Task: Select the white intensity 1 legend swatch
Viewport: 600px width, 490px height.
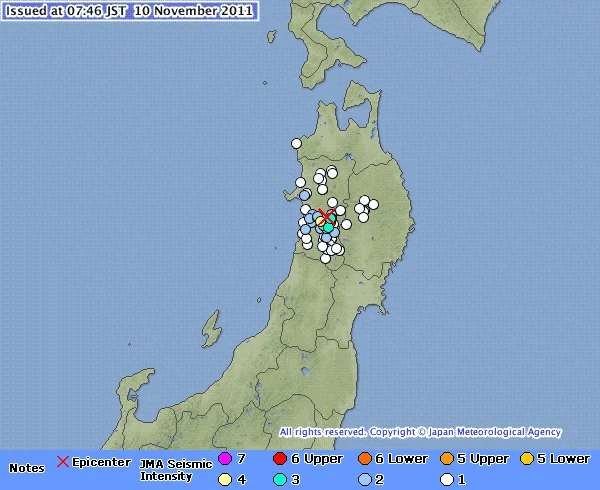Action: (x=447, y=479)
